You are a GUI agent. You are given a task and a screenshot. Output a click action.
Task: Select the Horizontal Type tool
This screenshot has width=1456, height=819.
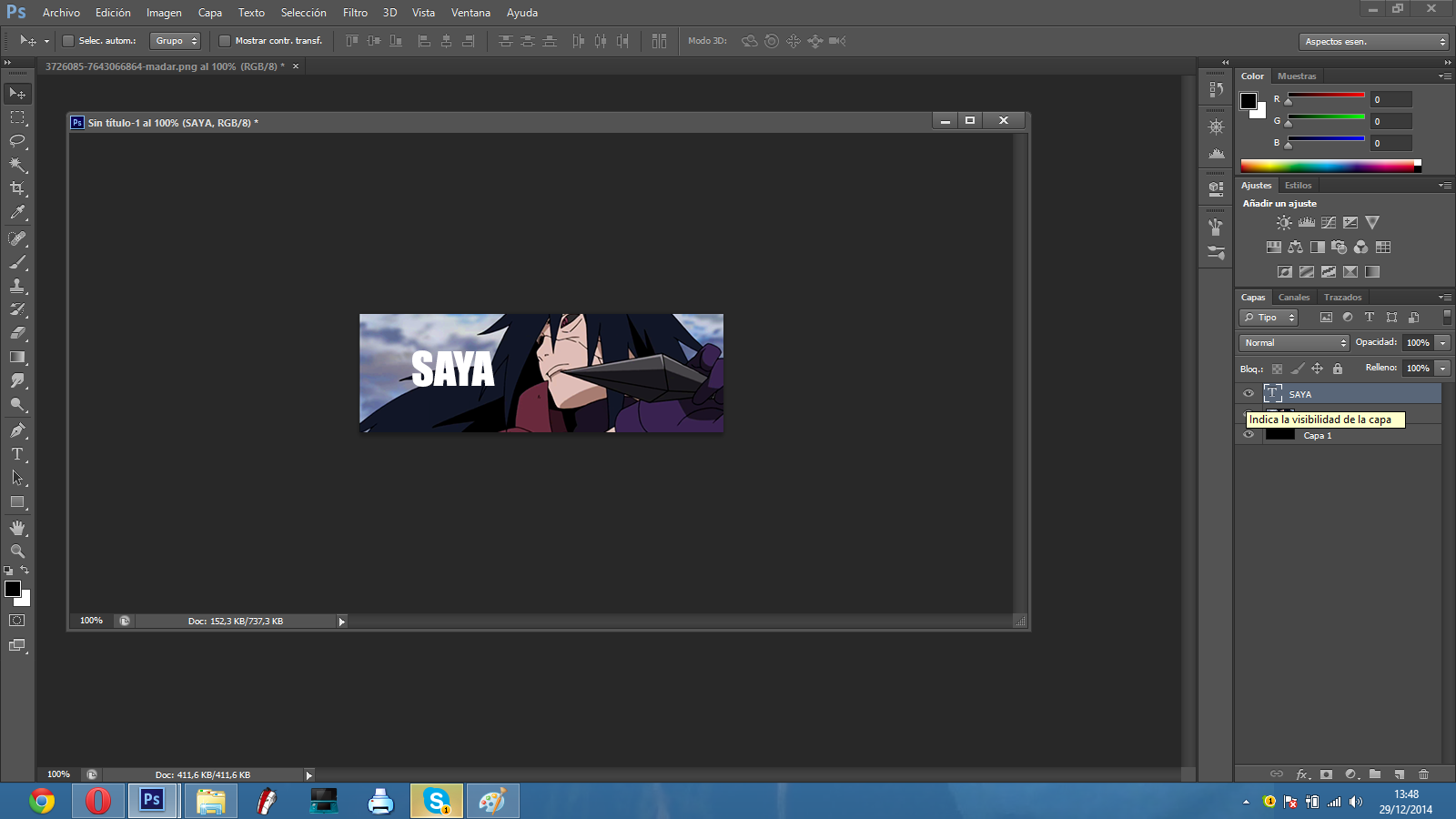[x=17, y=454]
